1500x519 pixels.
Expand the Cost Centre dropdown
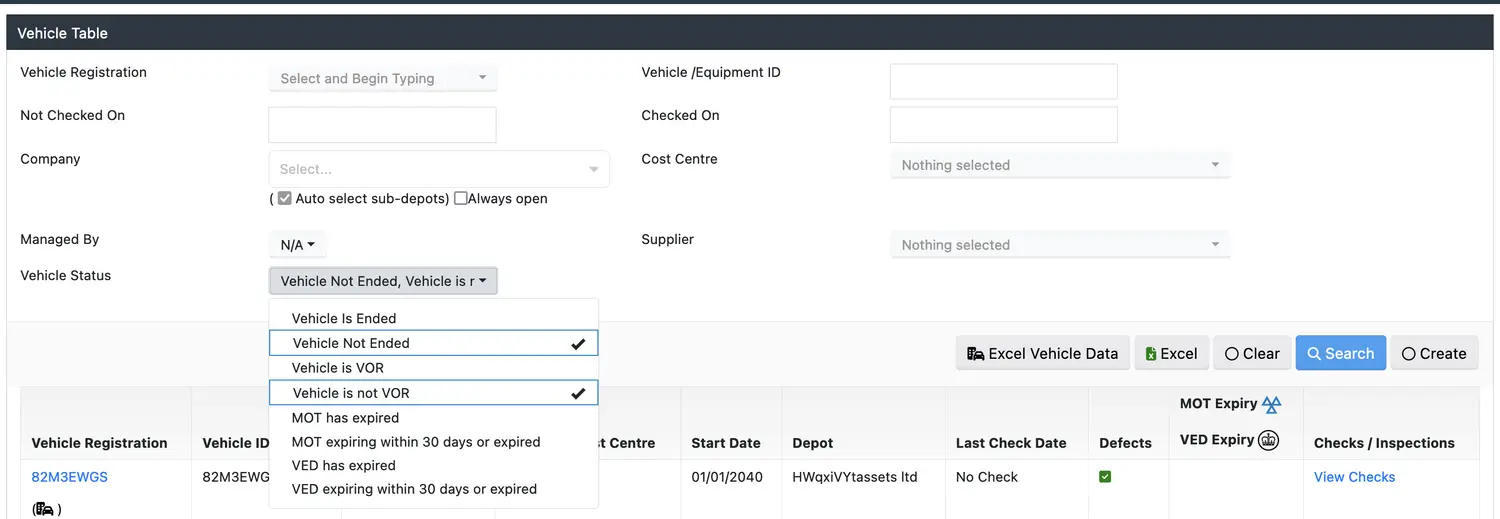coord(1060,165)
